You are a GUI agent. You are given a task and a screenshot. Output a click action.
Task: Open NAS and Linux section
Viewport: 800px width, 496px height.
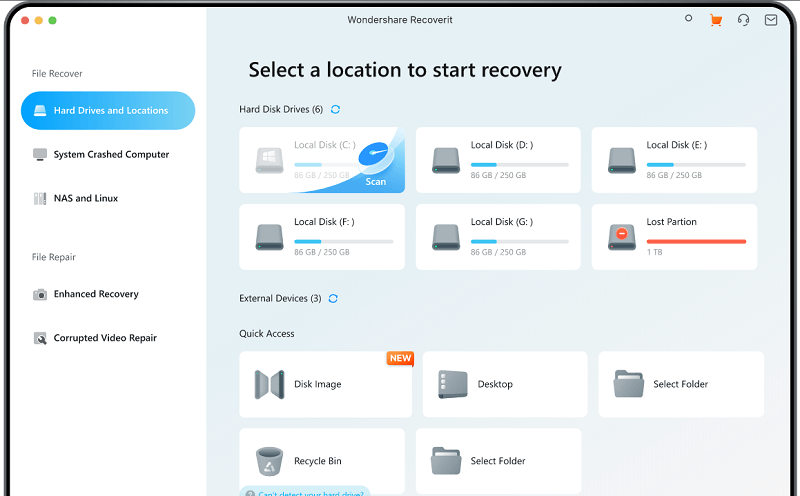pos(76,198)
